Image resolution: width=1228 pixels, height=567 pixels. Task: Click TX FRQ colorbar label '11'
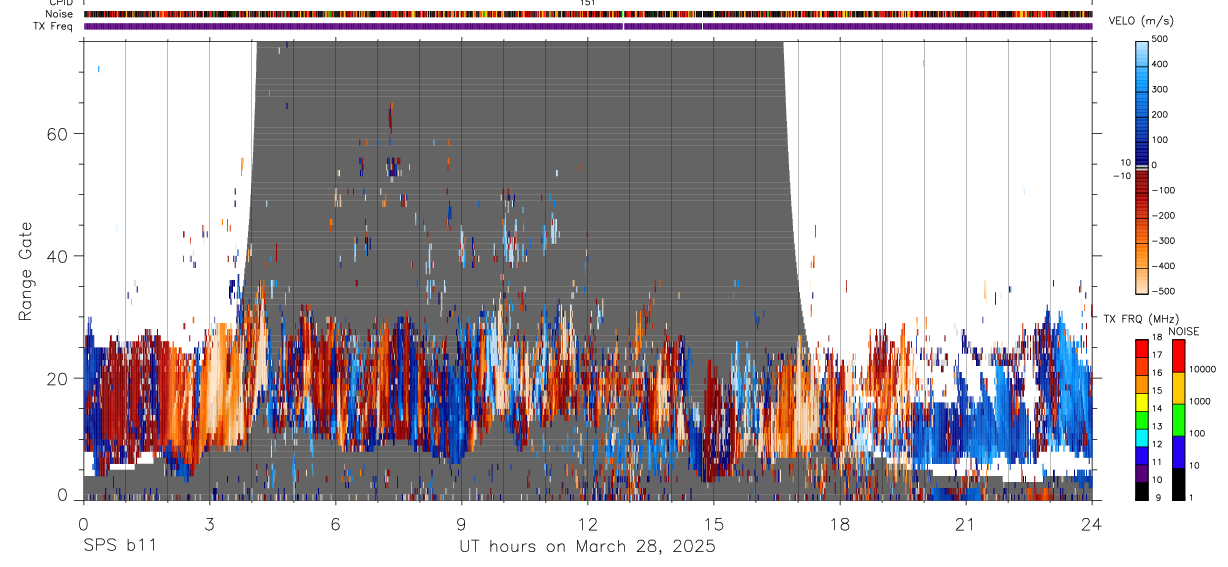click(x=1157, y=462)
